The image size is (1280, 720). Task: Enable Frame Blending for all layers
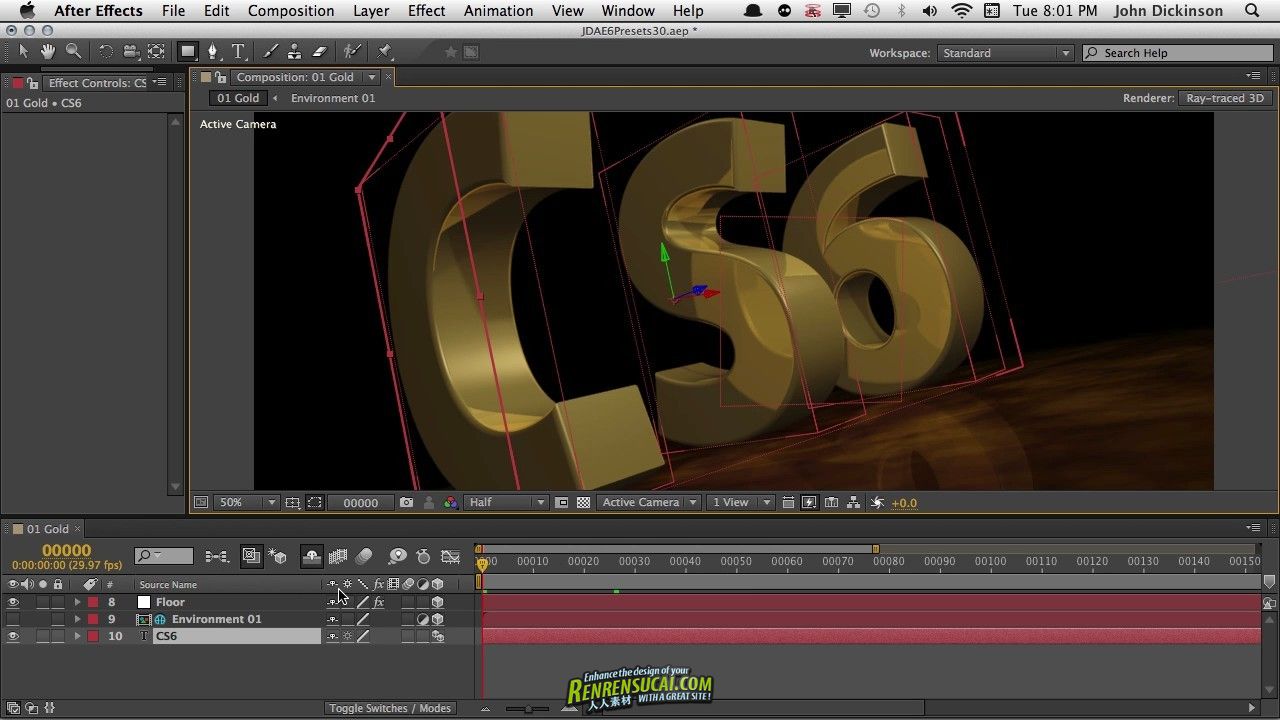pyautogui.click(x=338, y=556)
